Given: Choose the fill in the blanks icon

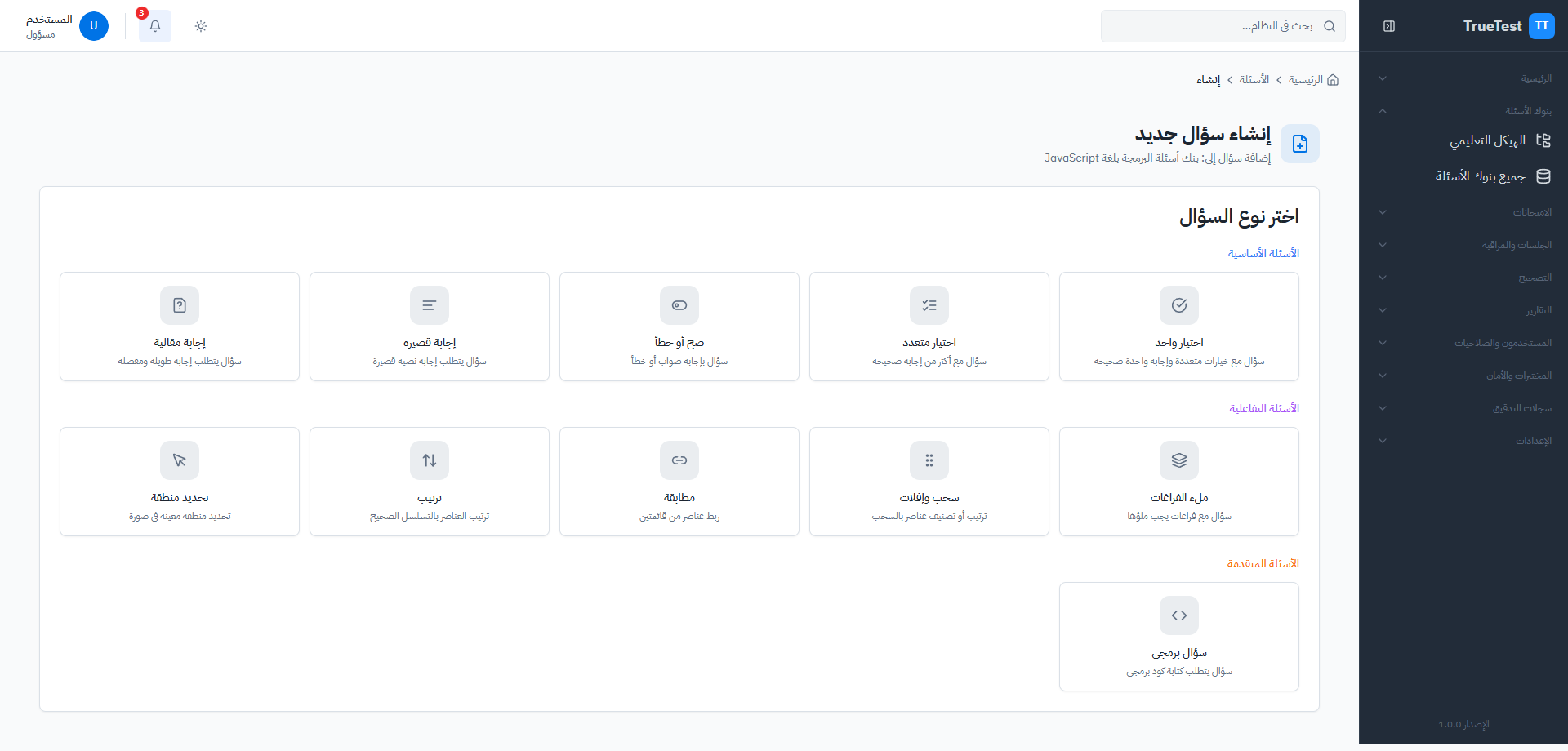Looking at the screenshot, I should point(1178,460).
